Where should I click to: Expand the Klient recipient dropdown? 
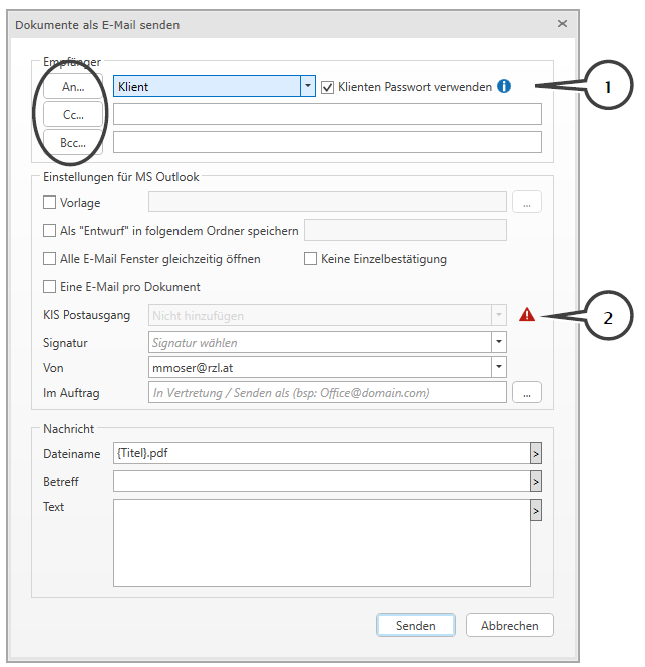307,87
